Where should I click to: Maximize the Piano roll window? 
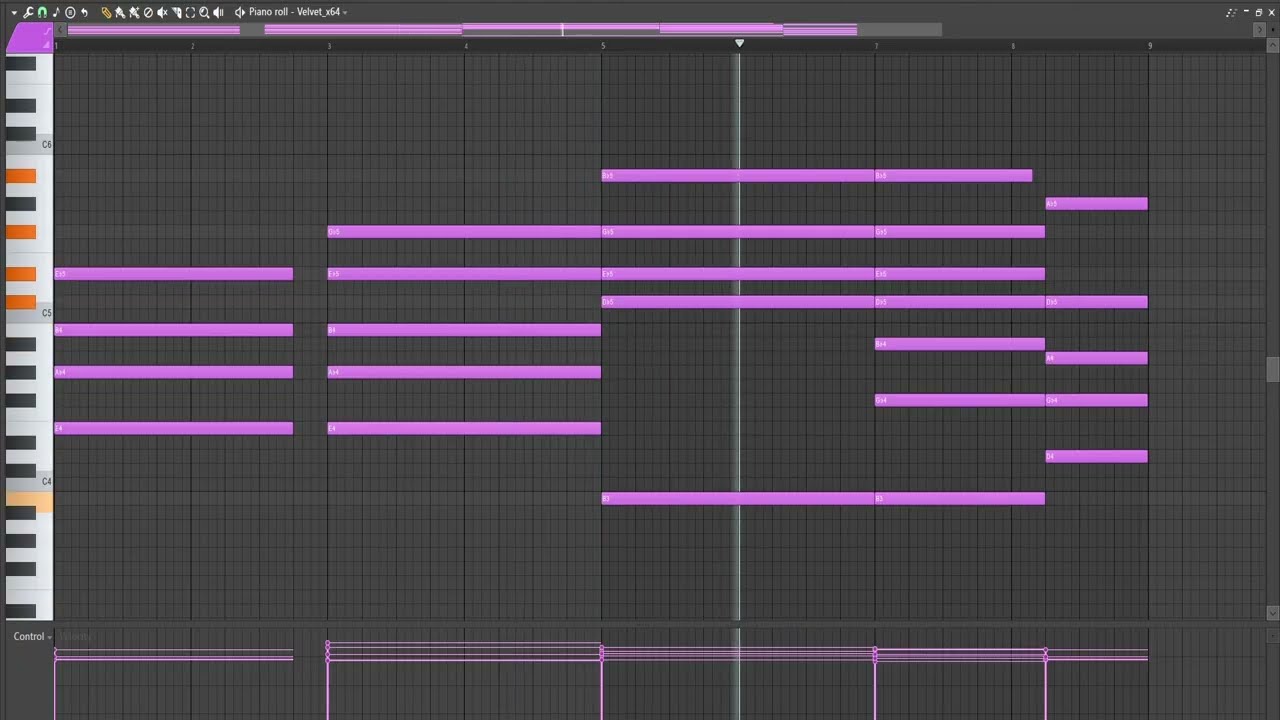click(1259, 13)
